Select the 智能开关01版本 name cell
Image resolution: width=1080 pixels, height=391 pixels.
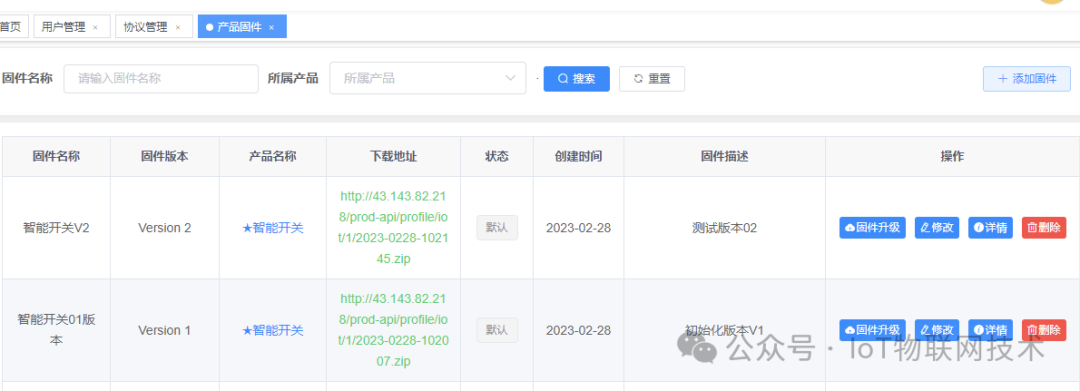click(56, 330)
